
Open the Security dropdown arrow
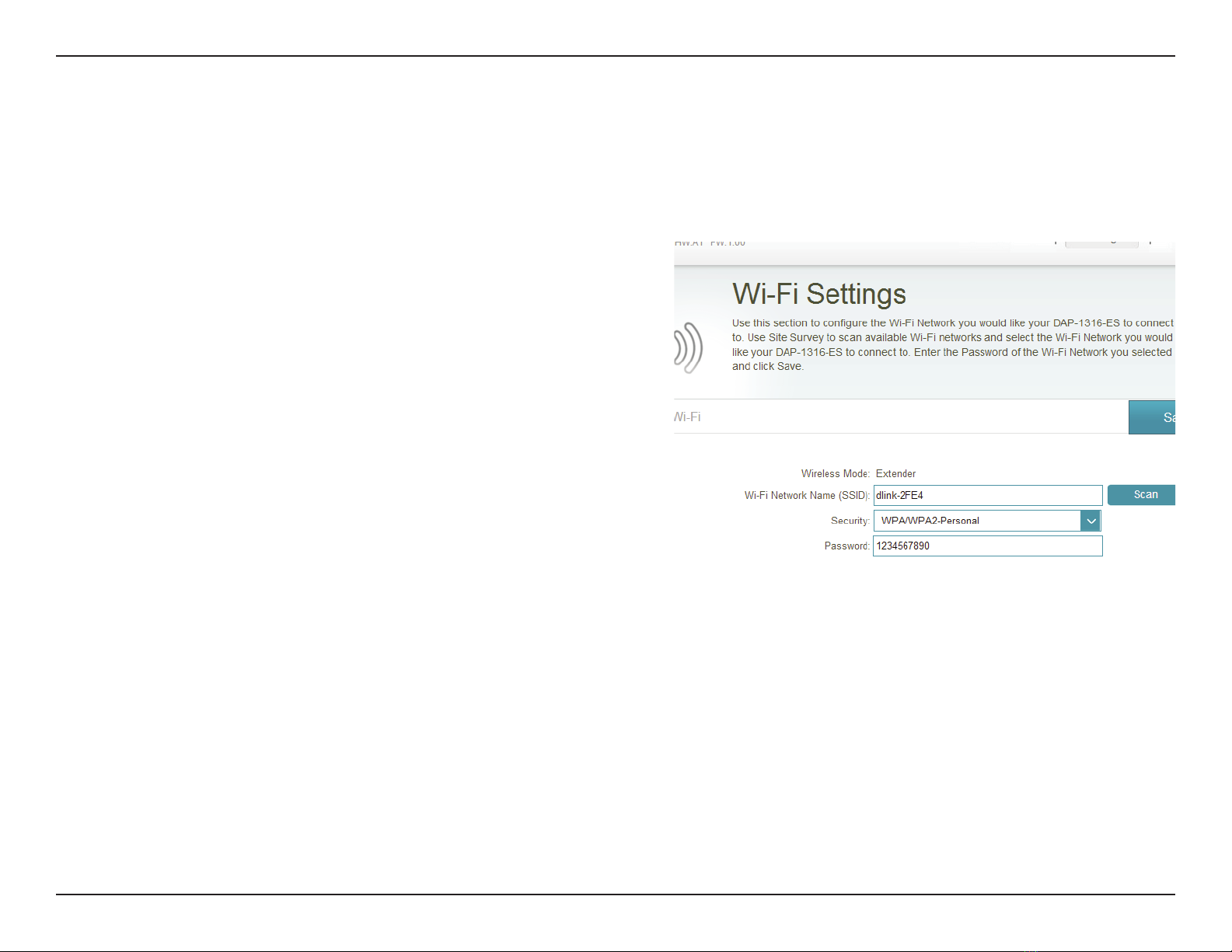pyautogui.click(x=1091, y=521)
